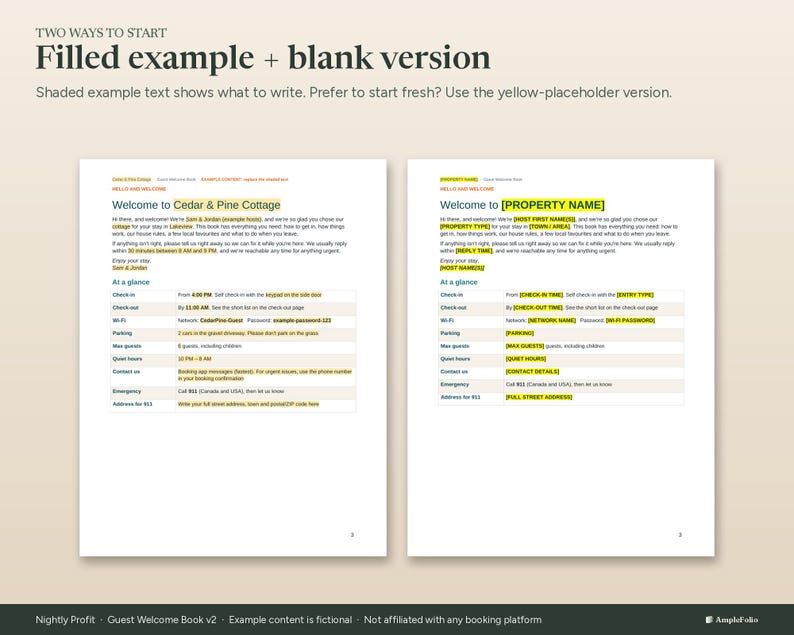Select the [HOST FIRST NAME(S)] placeholder

tap(544, 219)
